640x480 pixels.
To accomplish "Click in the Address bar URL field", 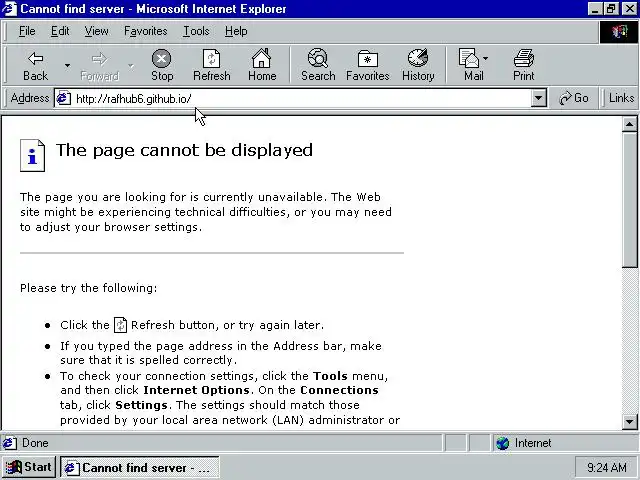I will coord(301,99).
